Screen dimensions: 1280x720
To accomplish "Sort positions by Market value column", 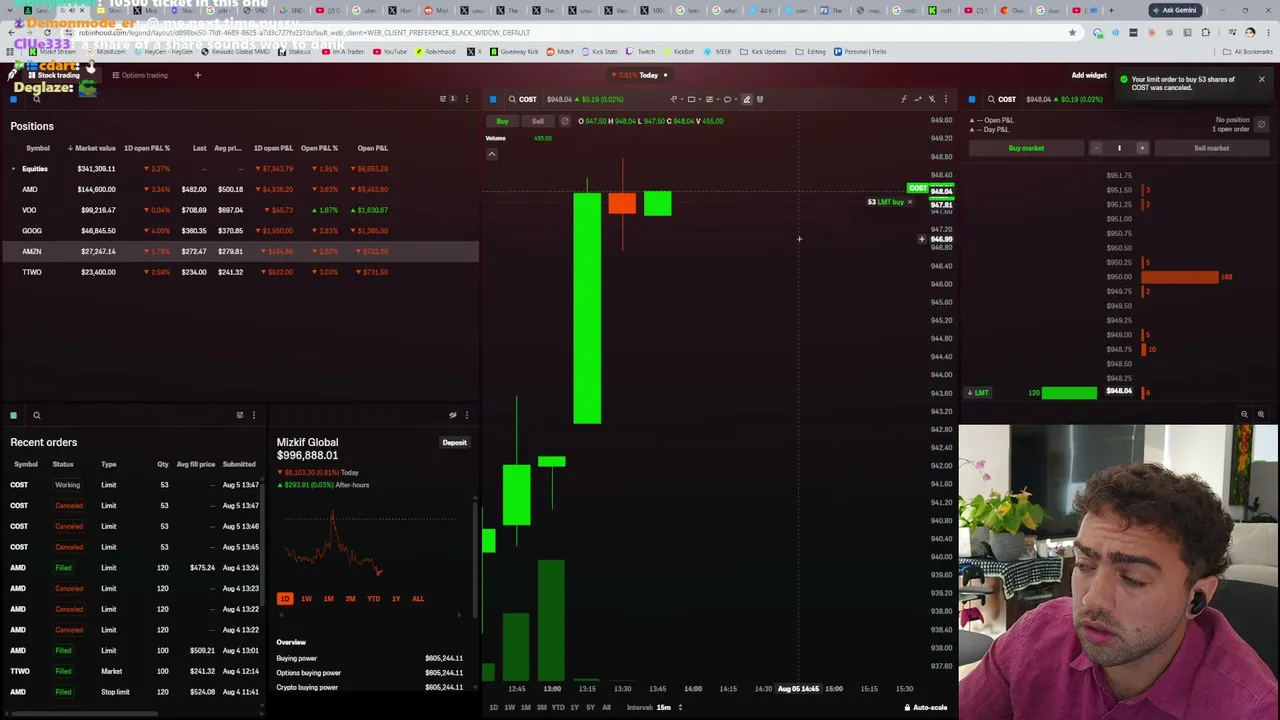I will (92, 148).
